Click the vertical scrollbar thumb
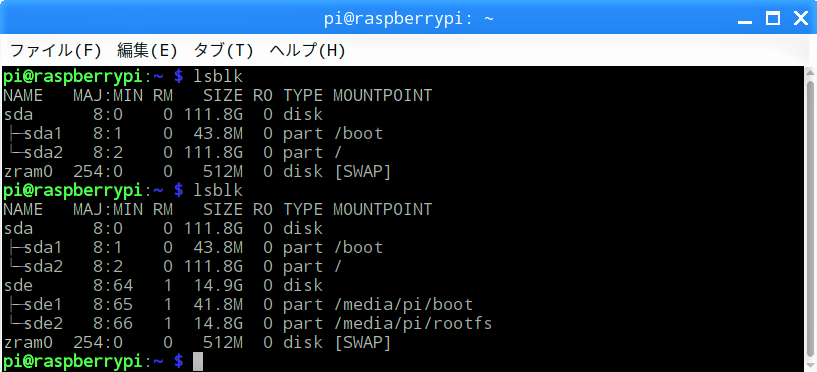 coord(810,221)
